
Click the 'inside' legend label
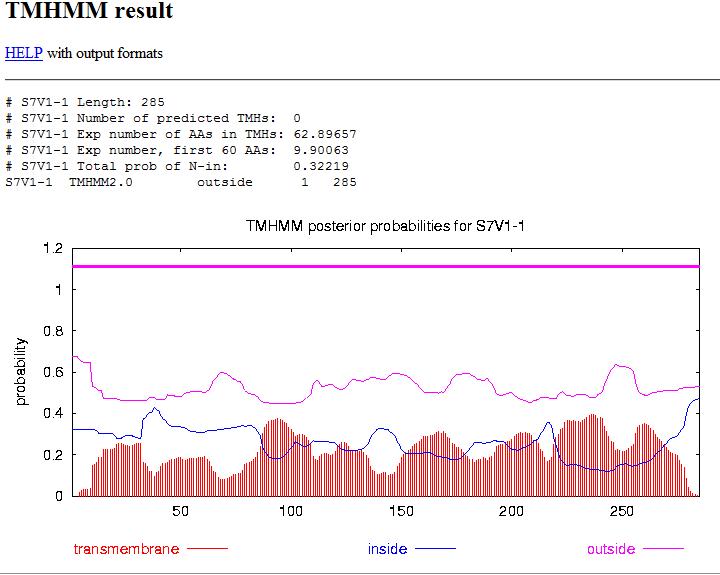pos(388,549)
